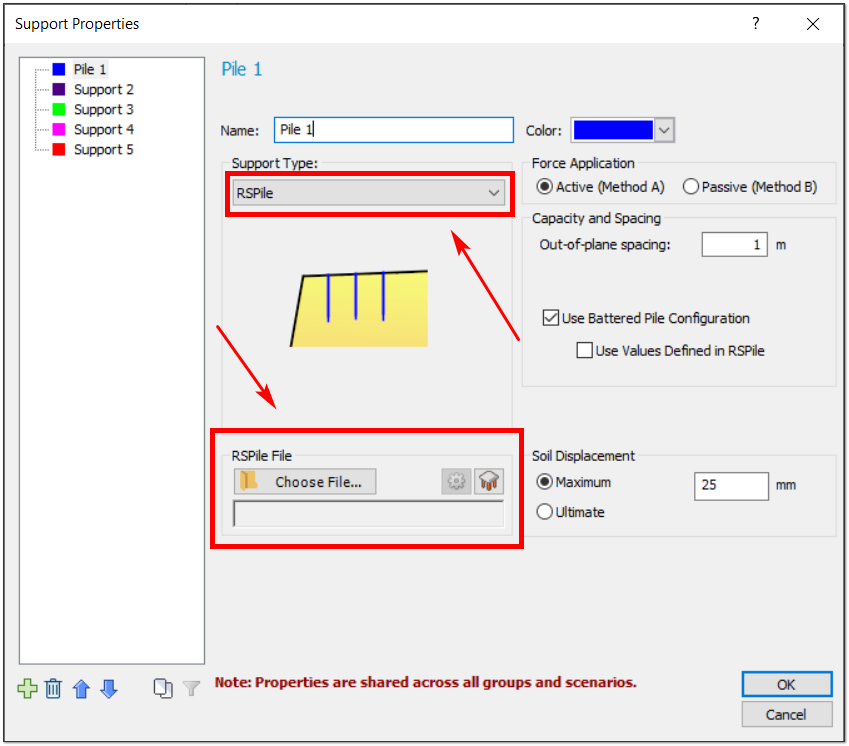Select Support 5 in the list
This screenshot has width=849, height=746.
coord(103,149)
